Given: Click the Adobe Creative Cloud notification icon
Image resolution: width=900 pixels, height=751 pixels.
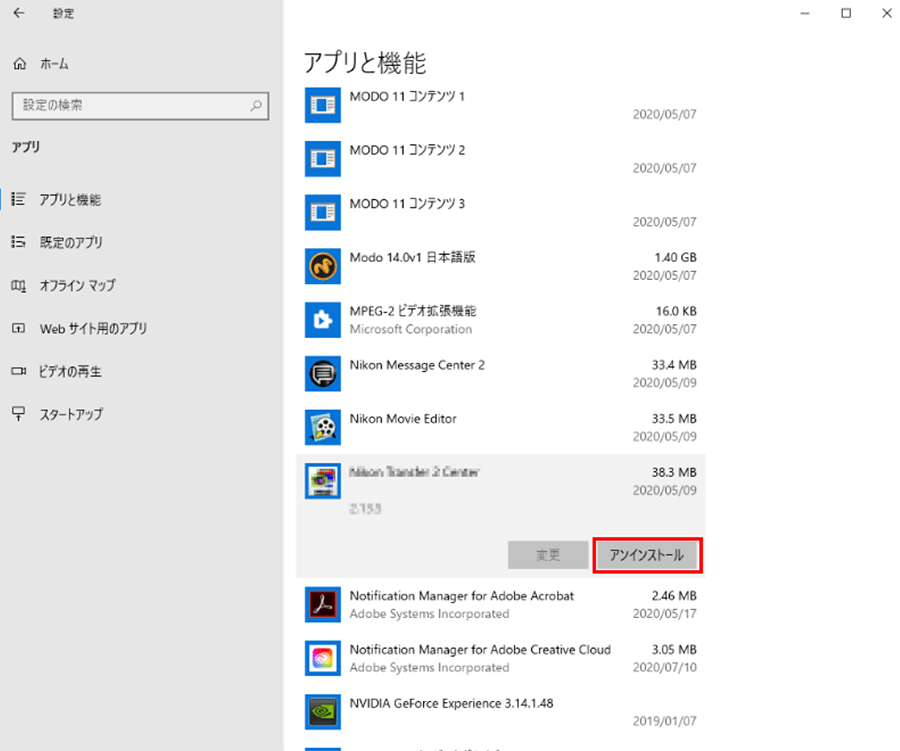Looking at the screenshot, I should pyautogui.click(x=323, y=659).
